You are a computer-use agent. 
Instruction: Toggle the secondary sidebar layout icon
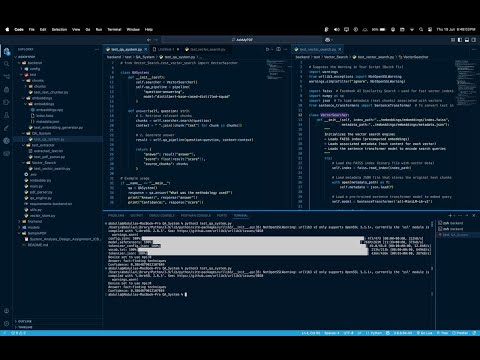pyautogui.click(x=474, y=40)
